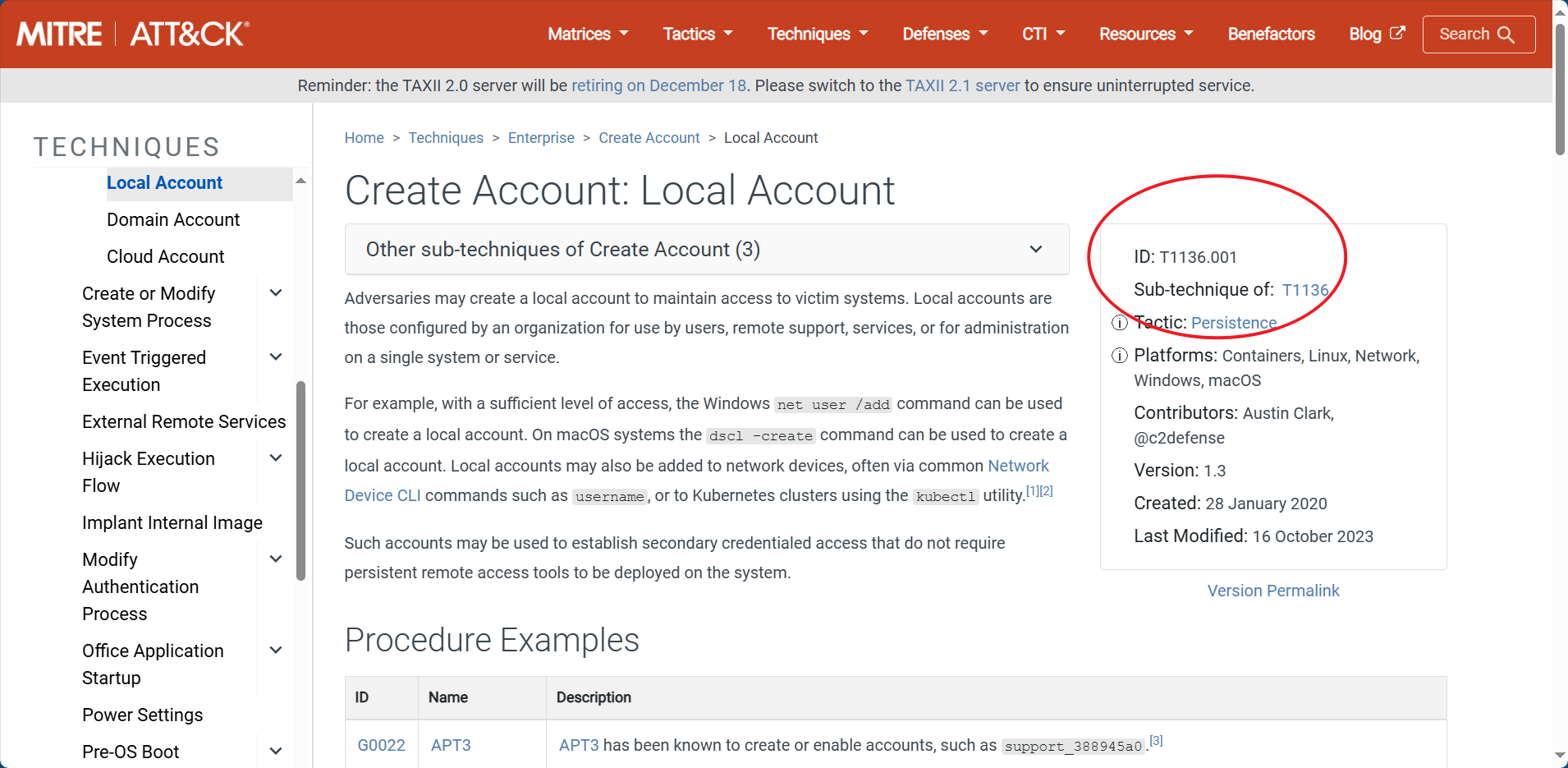
Task: Open Implant Internal Image technique
Action: point(172,522)
